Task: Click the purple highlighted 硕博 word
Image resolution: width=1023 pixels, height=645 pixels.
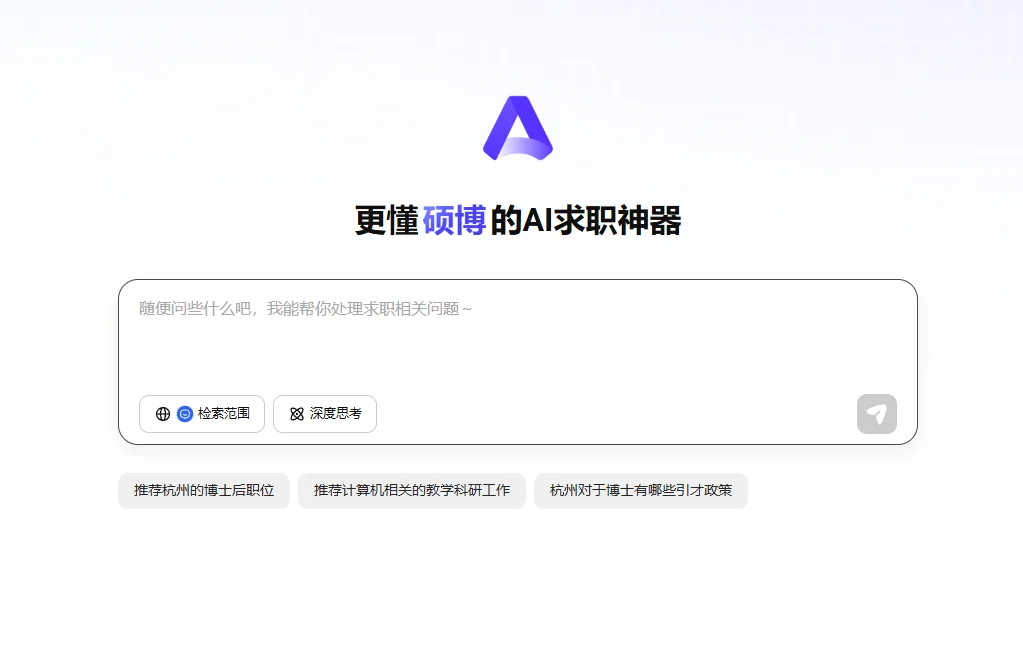Action: pos(454,221)
